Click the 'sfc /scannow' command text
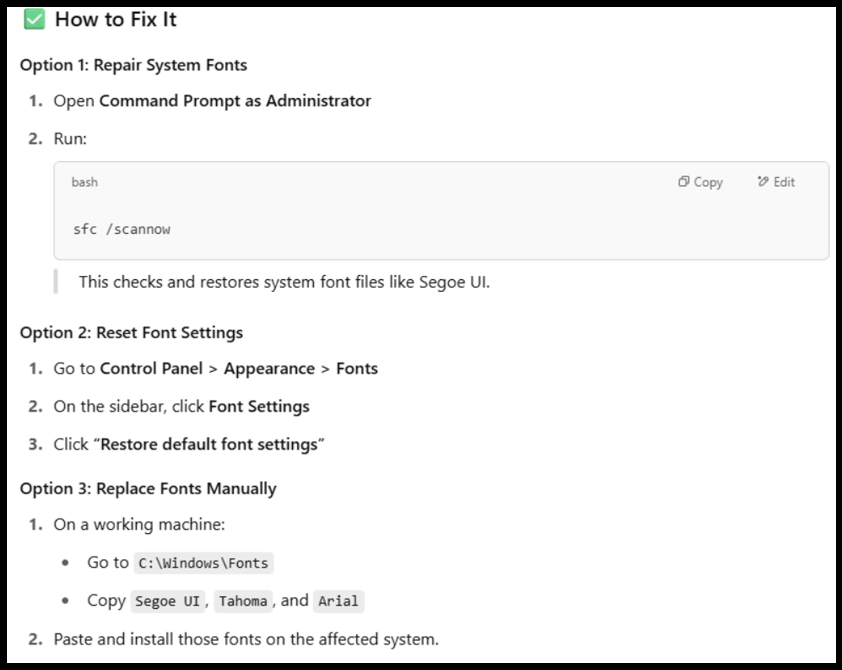This screenshot has height=670, width=842. pos(122,229)
